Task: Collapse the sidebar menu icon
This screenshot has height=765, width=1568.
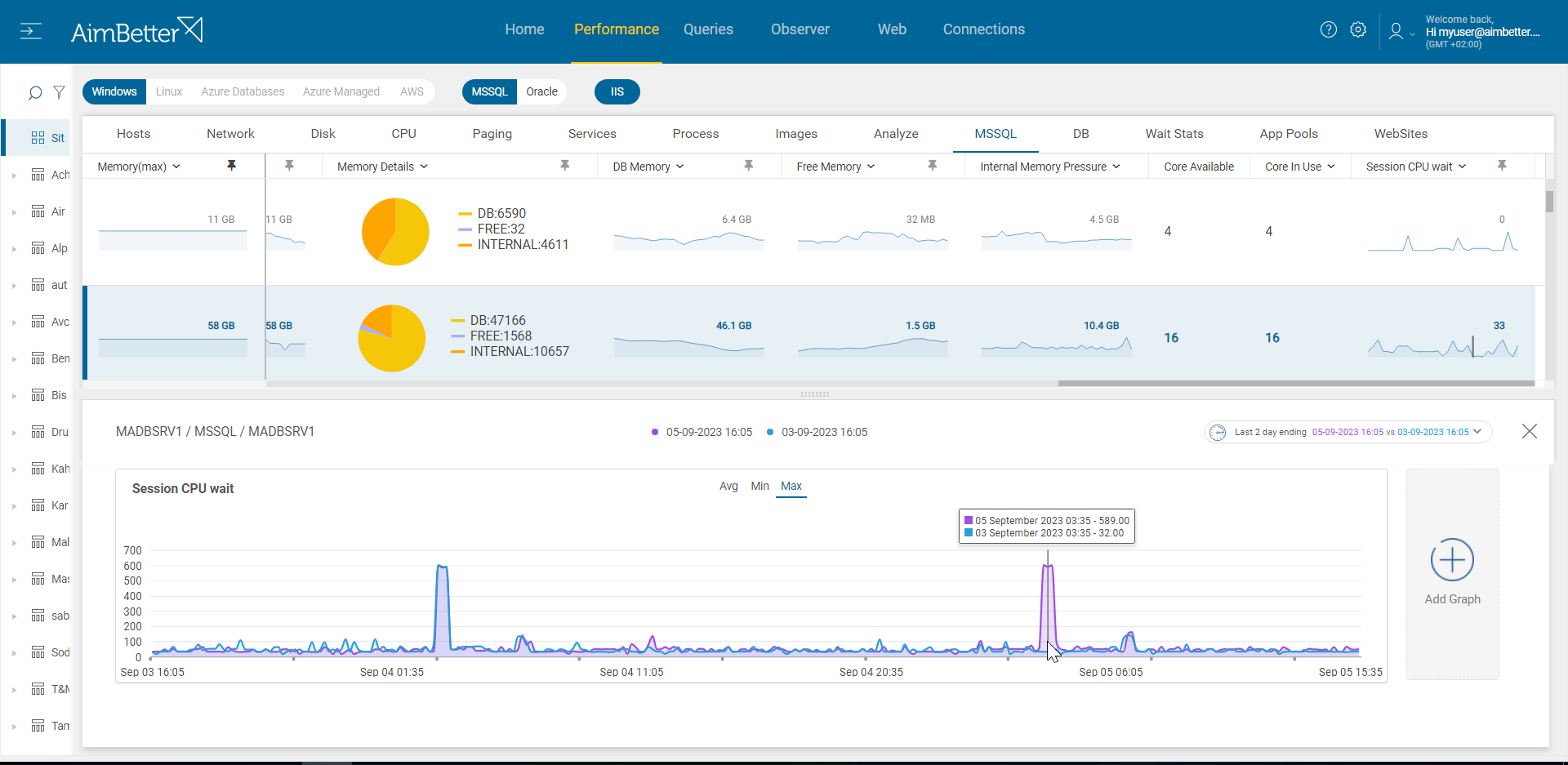Action: [x=31, y=32]
